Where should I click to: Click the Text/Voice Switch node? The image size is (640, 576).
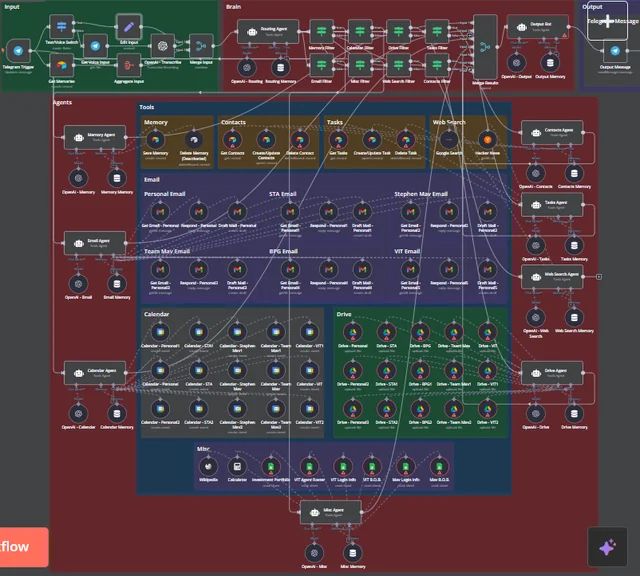(59, 26)
